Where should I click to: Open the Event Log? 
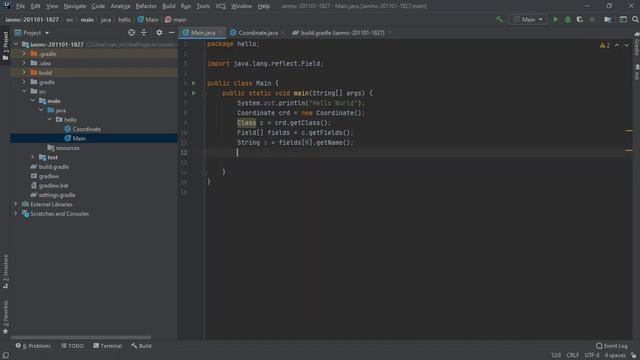coord(611,346)
